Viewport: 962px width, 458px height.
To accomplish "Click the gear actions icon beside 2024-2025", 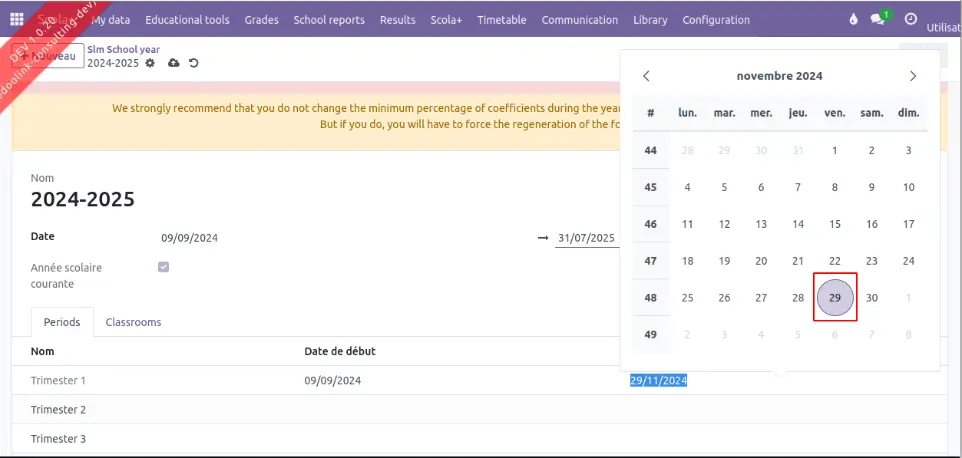I will click(x=150, y=63).
